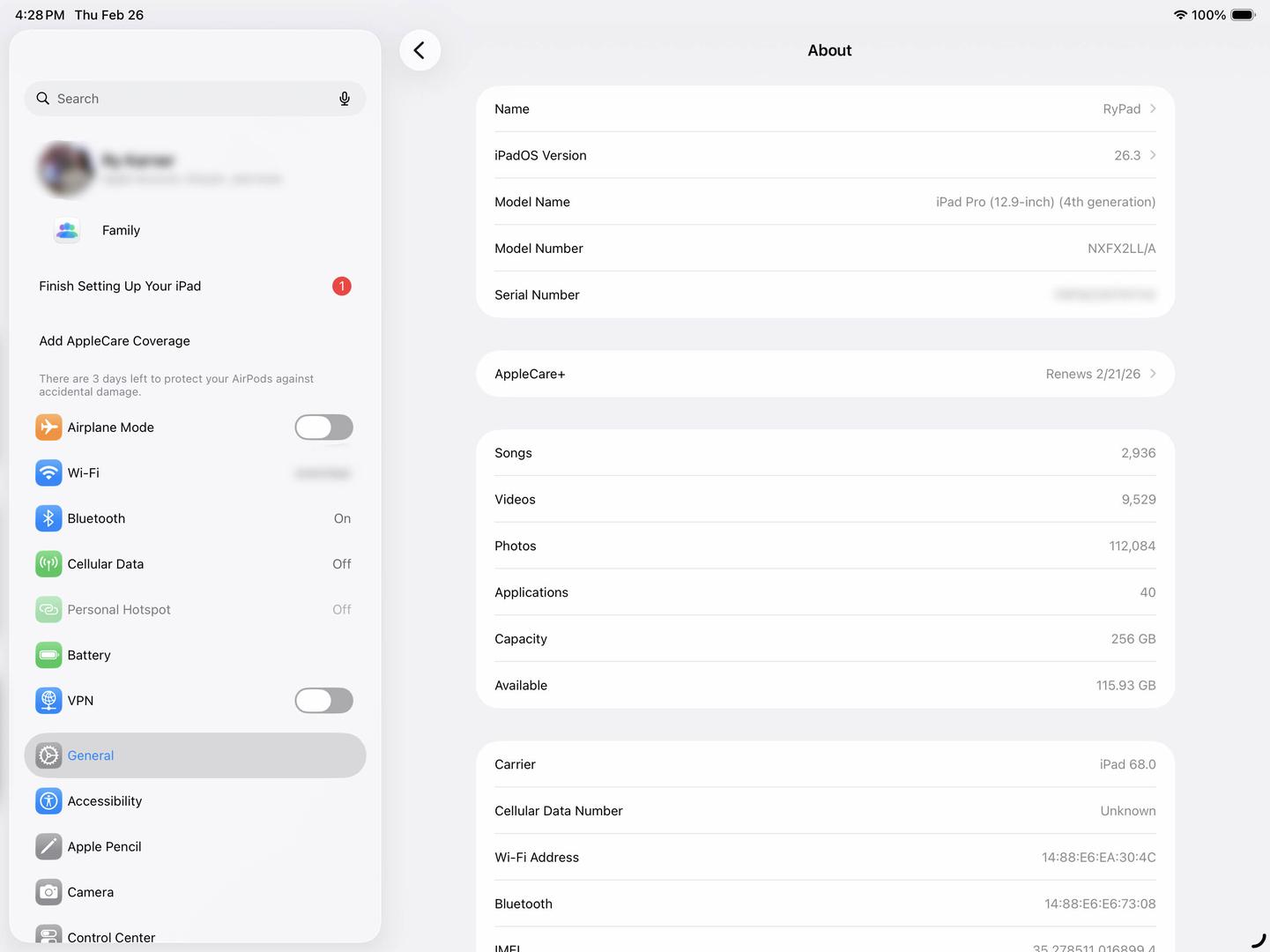Open Wi-Fi settings
The height and width of the screenshot is (952, 1270).
point(195,472)
